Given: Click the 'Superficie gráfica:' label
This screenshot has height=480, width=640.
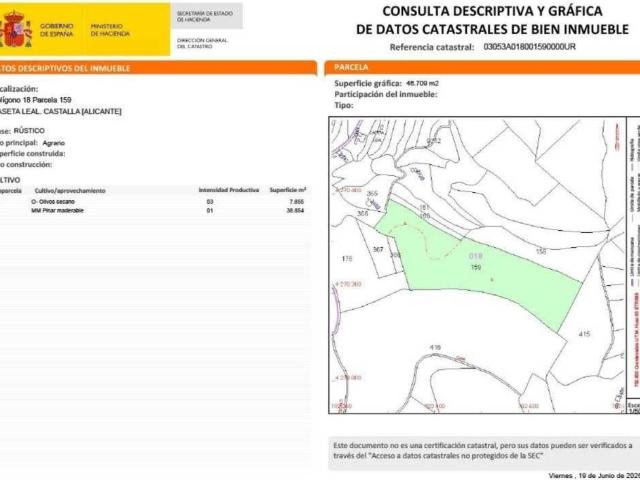Looking at the screenshot, I should coord(368,84).
